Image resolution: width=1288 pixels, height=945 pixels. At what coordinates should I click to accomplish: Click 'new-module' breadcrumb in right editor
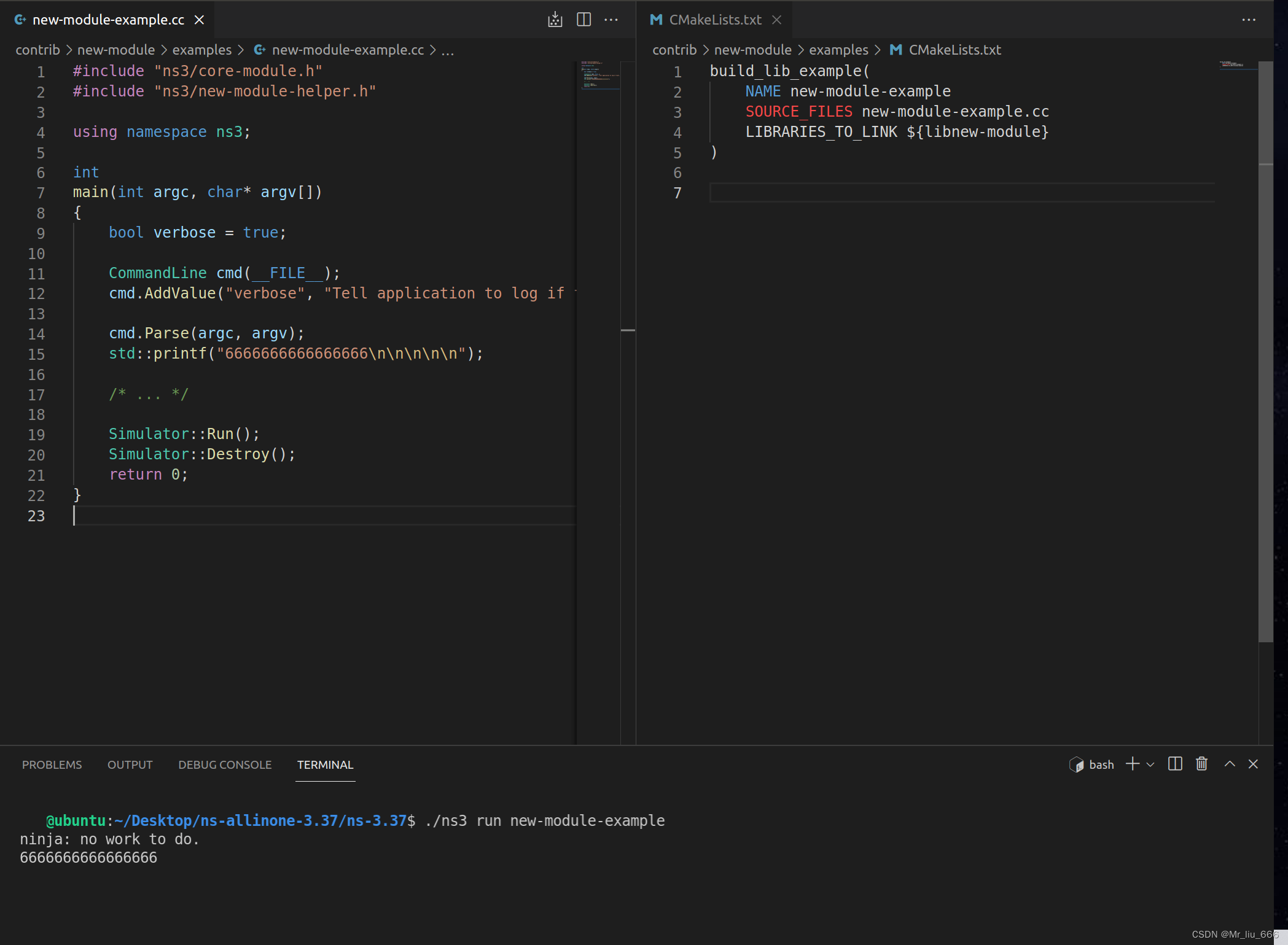[752, 50]
